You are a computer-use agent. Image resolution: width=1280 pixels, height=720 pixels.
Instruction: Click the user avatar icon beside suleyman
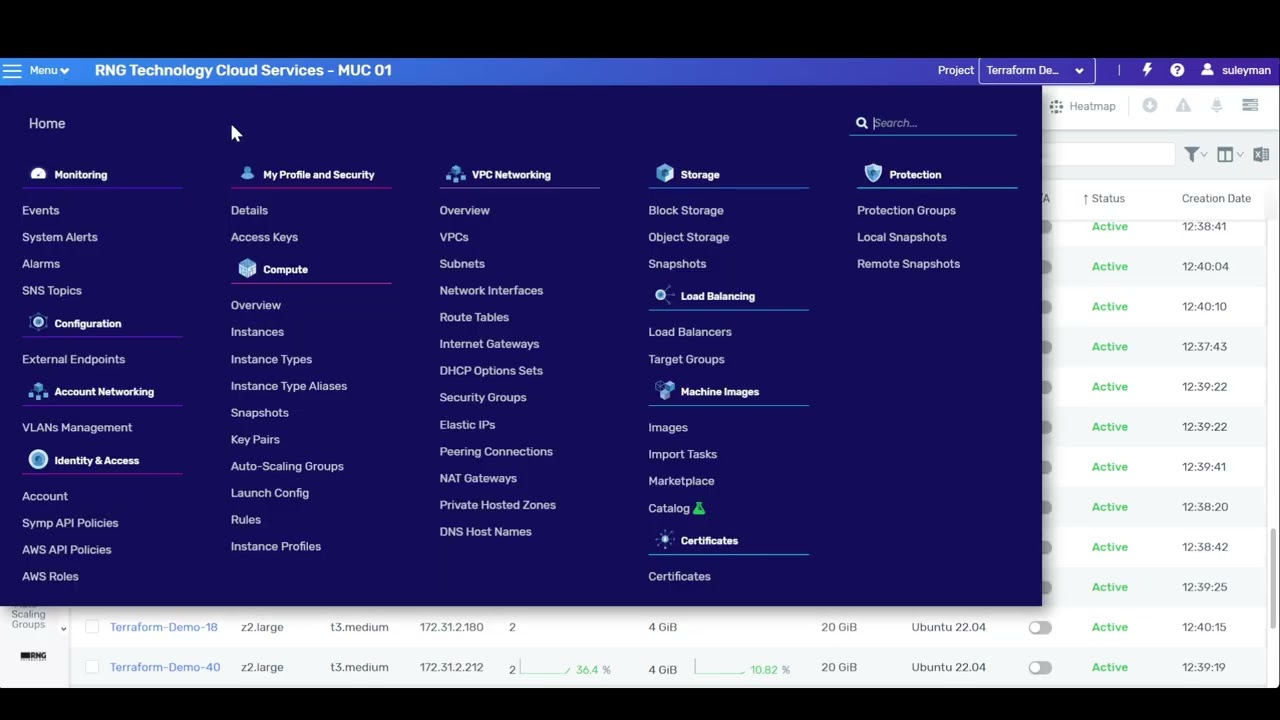(1207, 70)
